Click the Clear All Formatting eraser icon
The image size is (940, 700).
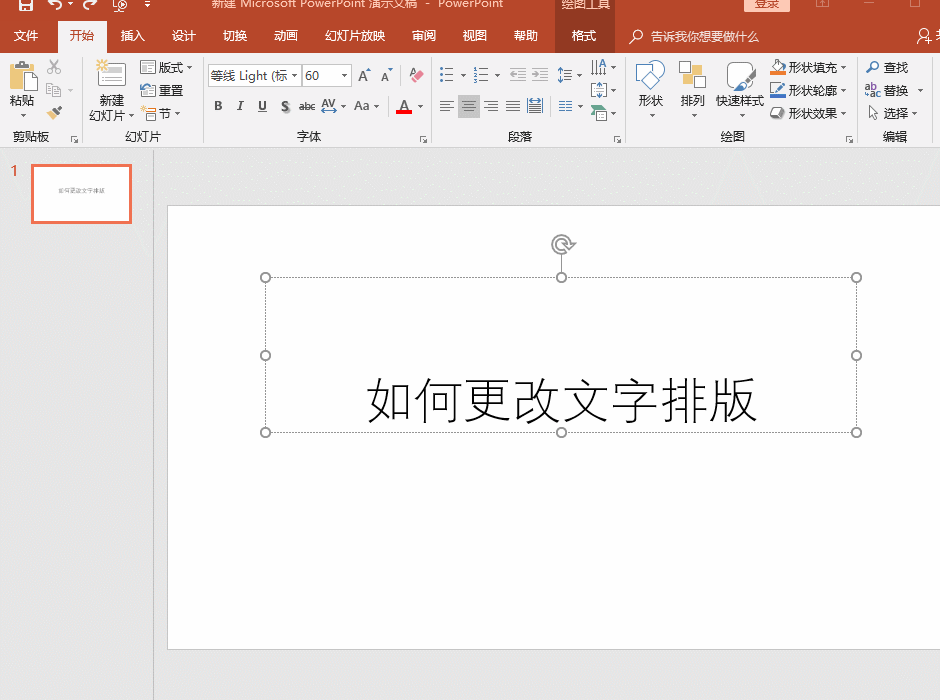[416, 74]
